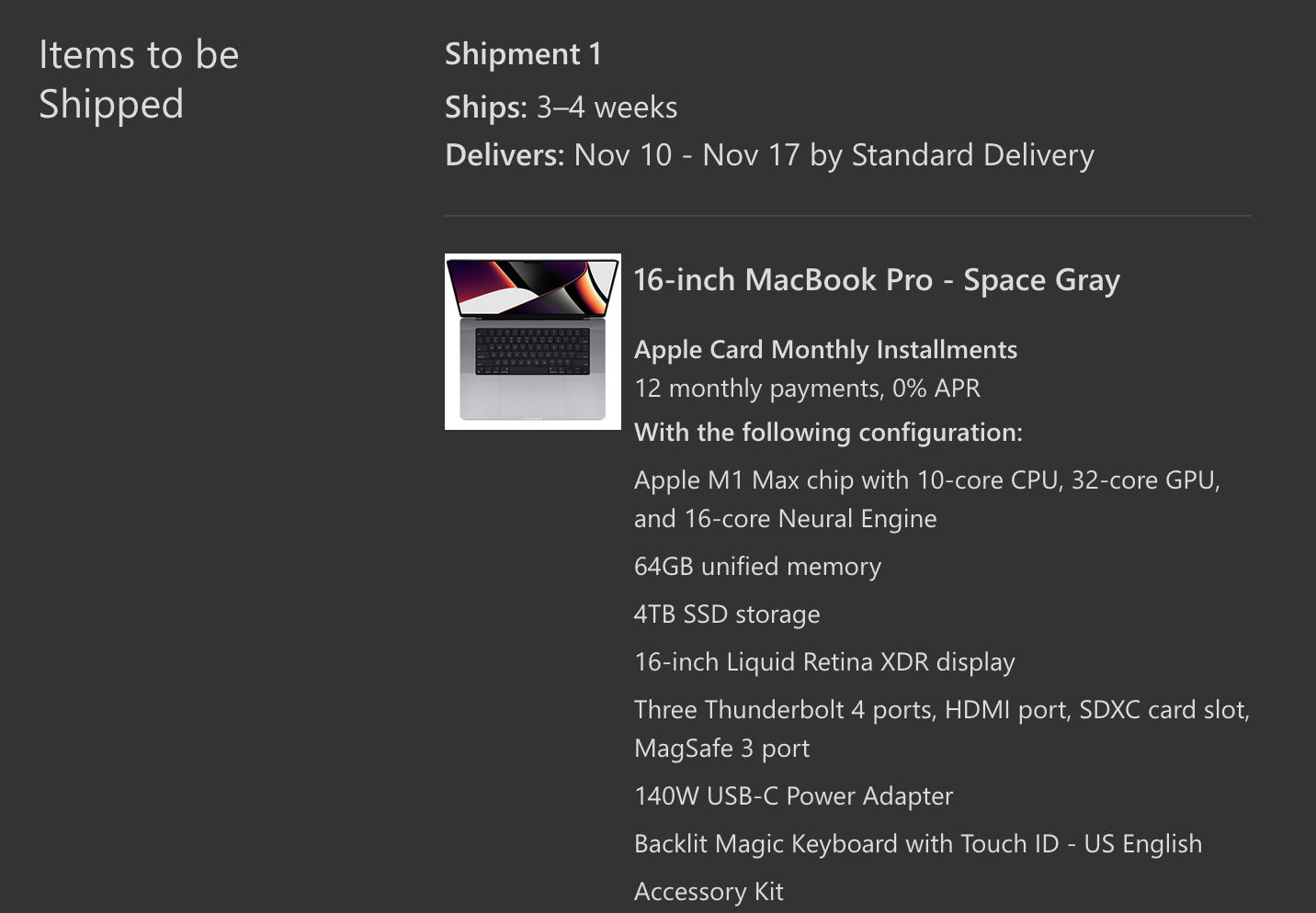This screenshot has height=913, width=1316.
Task: Open the 16-inch MacBook Pro Space Gray title
Action: click(877, 280)
